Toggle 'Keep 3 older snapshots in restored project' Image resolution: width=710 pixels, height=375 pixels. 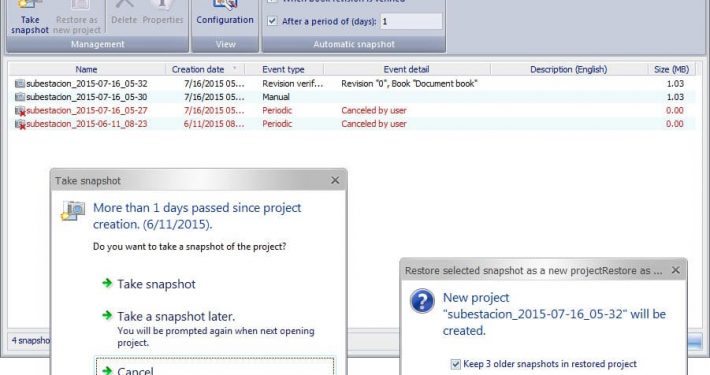[x=456, y=364]
